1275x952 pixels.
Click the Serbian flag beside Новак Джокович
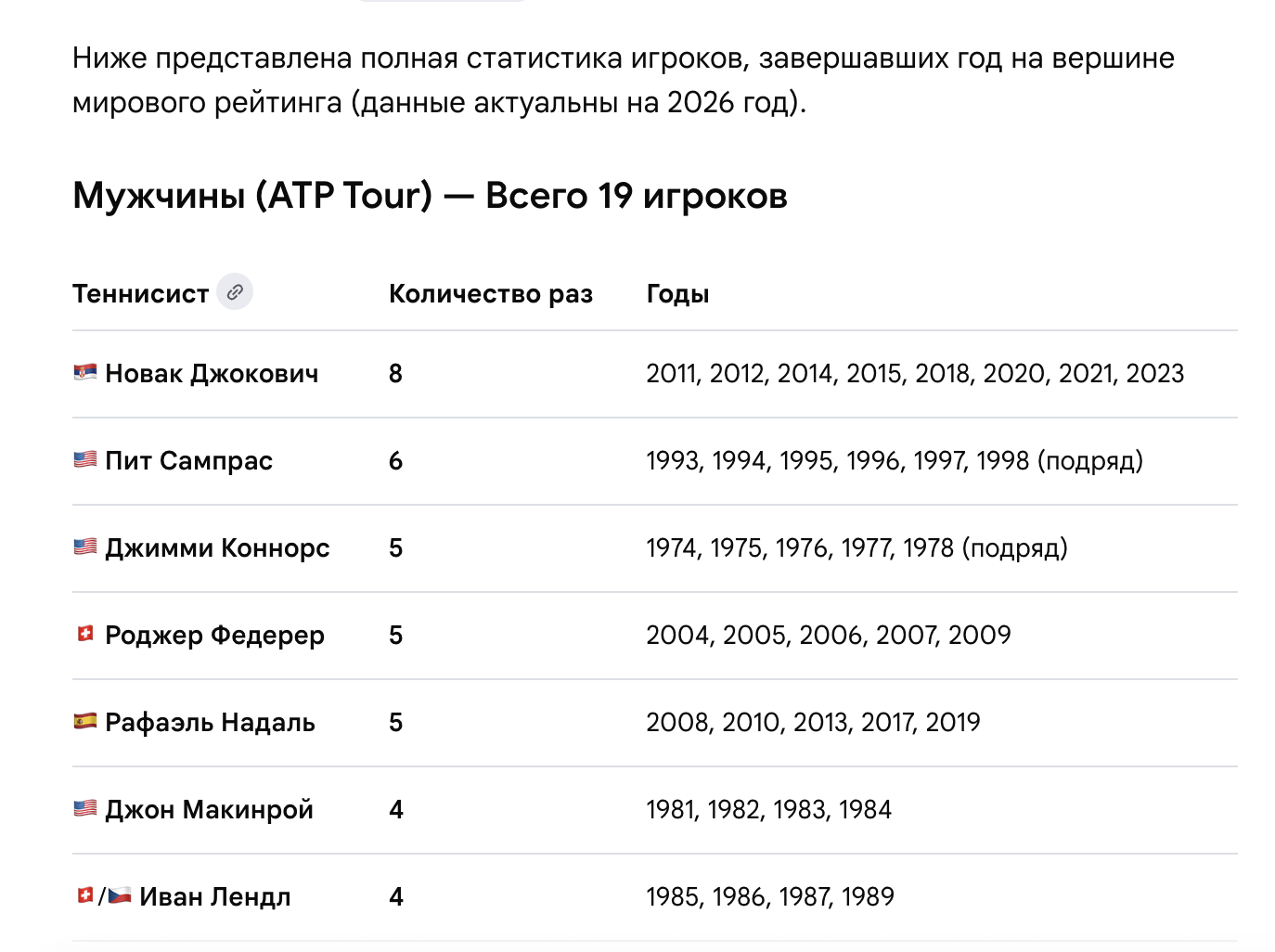85,372
